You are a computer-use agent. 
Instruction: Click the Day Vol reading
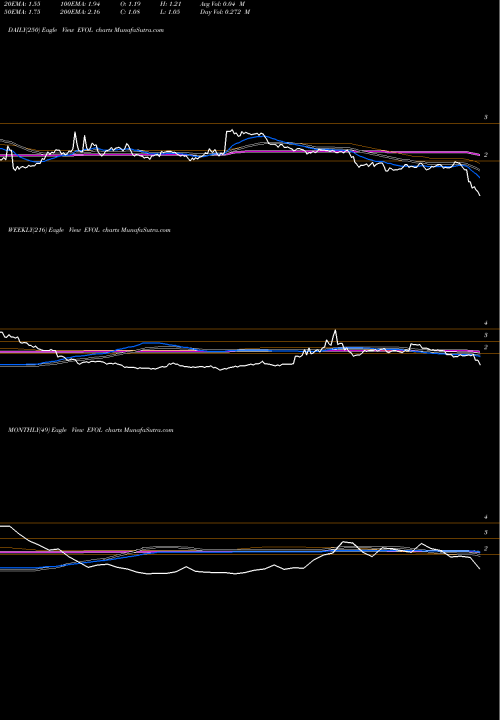[x=225, y=12]
